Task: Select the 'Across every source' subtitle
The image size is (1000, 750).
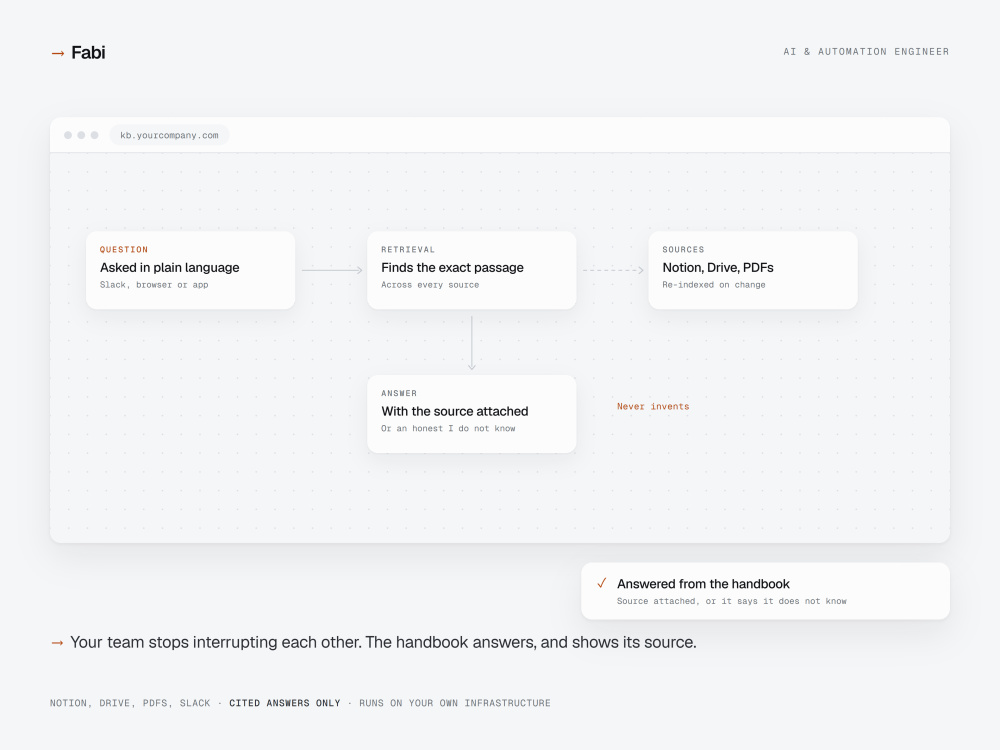Action: pos(430,285)
